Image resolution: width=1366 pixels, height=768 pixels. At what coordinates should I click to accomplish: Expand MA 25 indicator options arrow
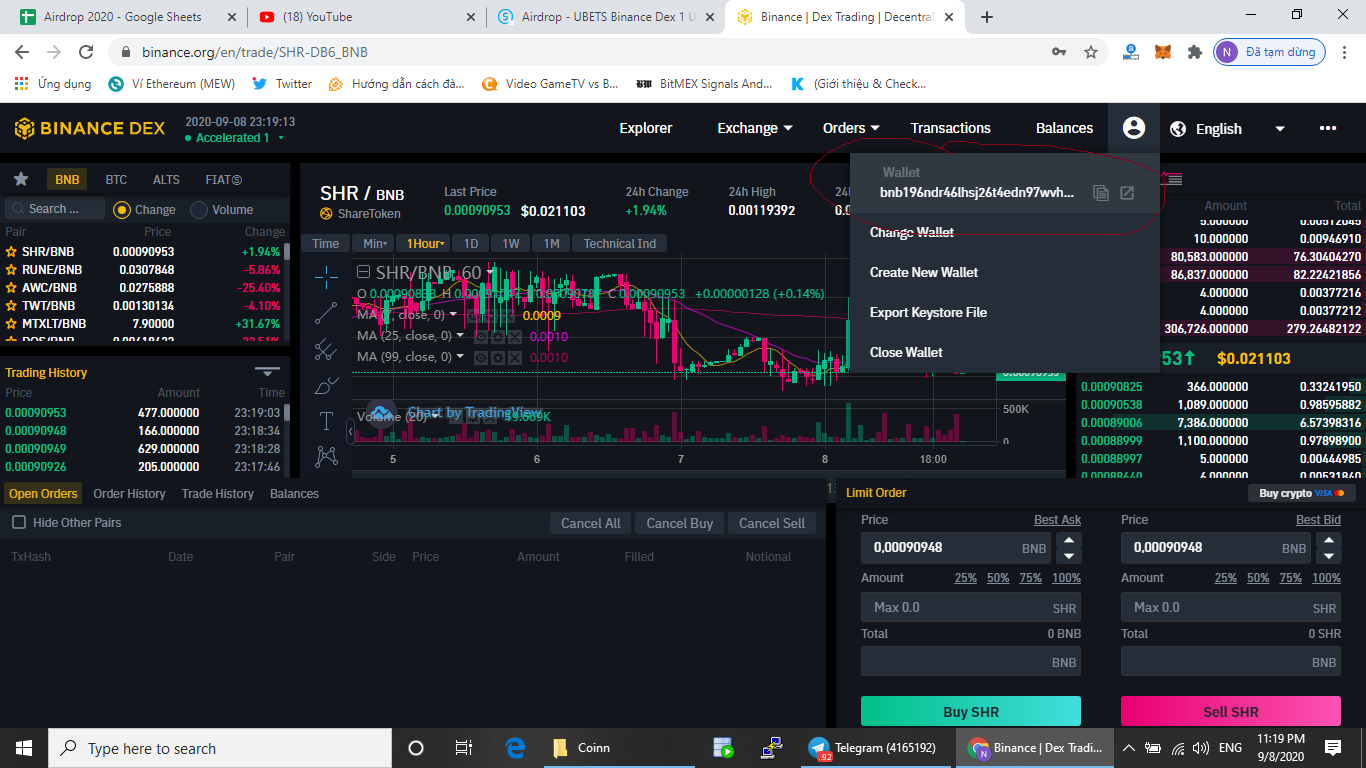(x=461, y=336)
